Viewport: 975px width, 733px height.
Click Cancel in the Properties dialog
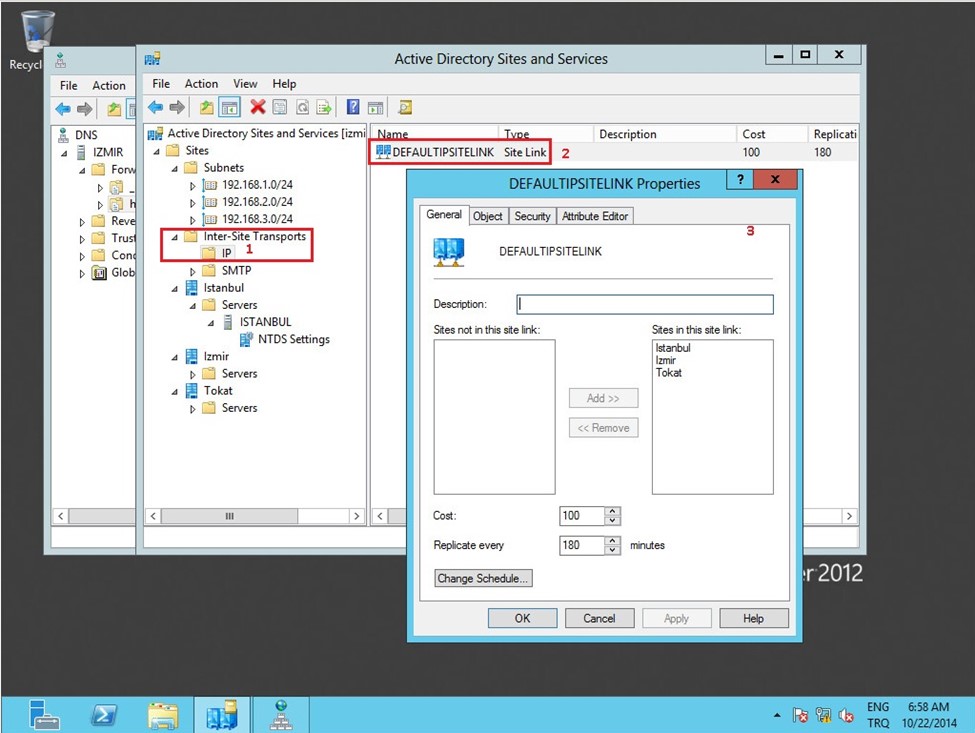[599, 618]
